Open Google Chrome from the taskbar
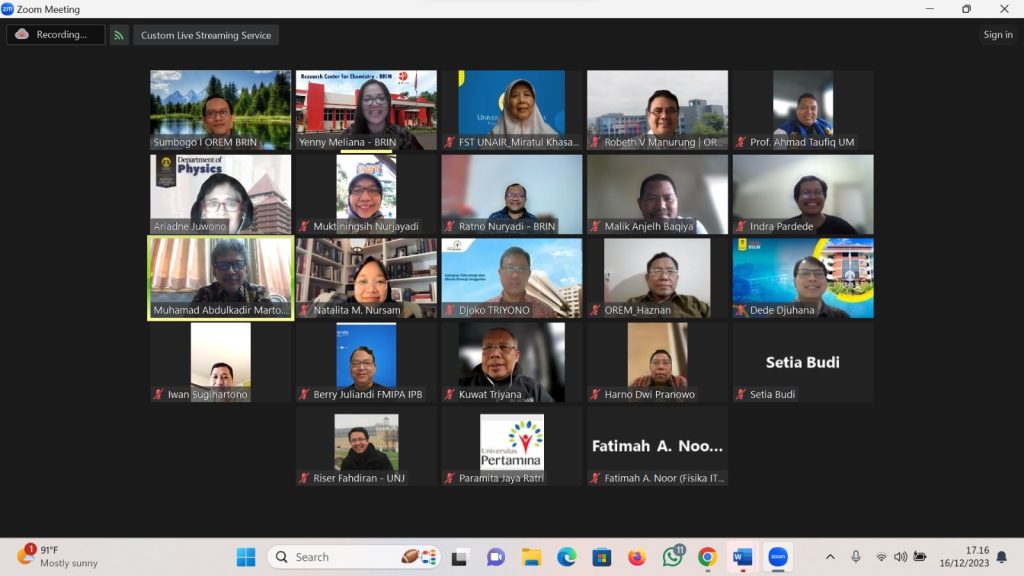 (707, 557)
